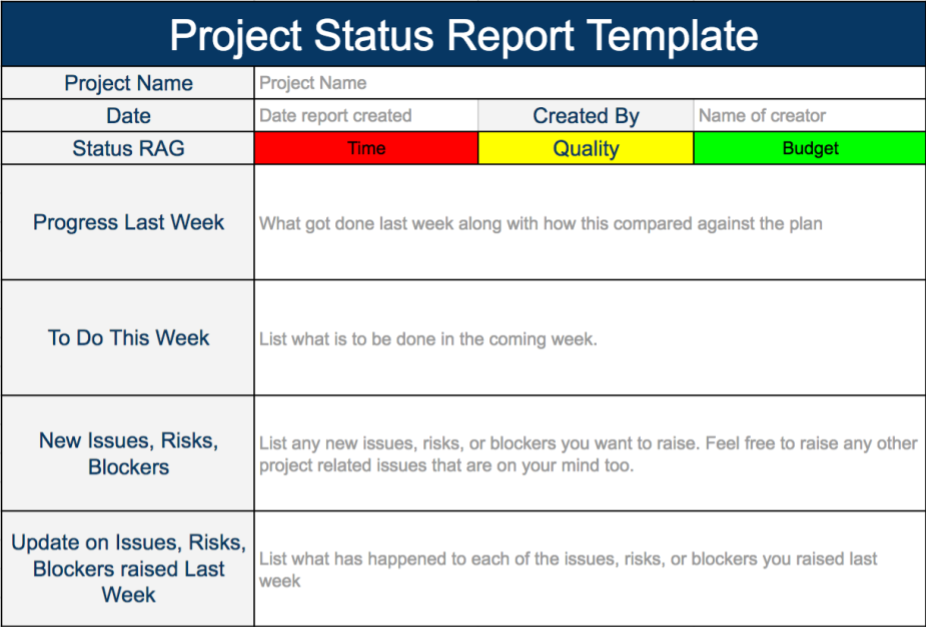Select the 'List what has happened' field
This screenshot has width=926, height=627.
click(x=589, y=569)
